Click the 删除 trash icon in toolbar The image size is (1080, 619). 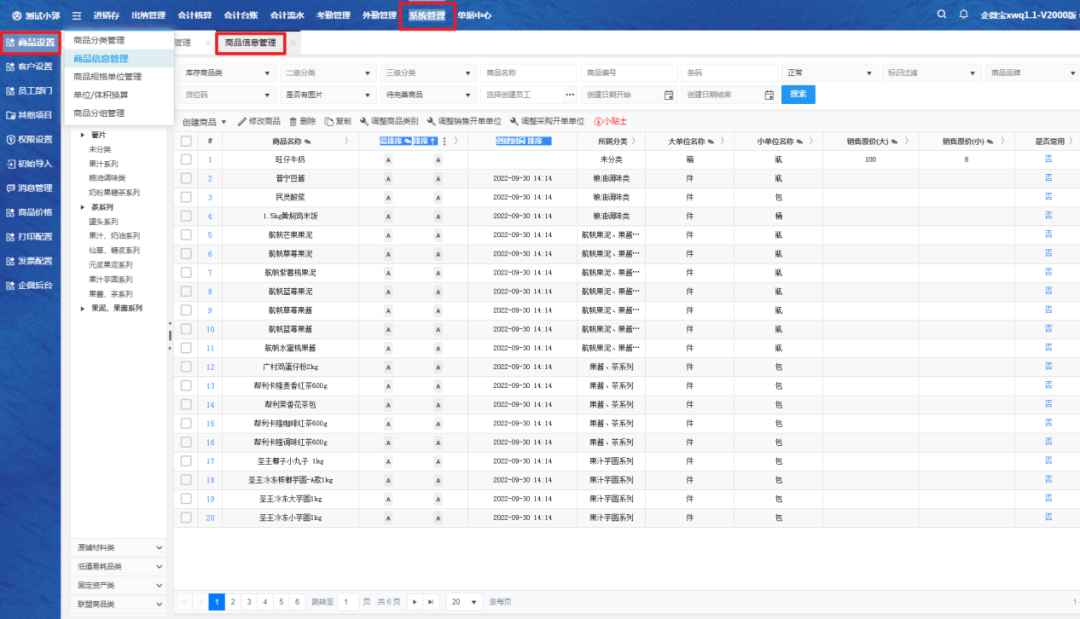(293, 121)
